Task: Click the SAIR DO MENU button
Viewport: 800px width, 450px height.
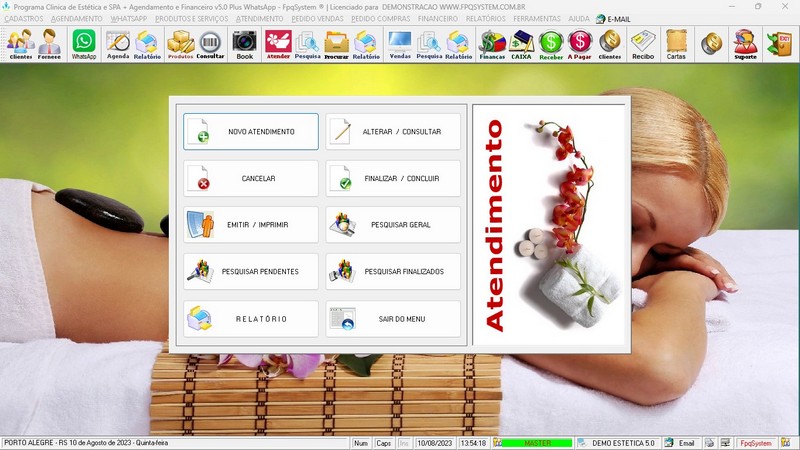Action: tap(393, 319)
